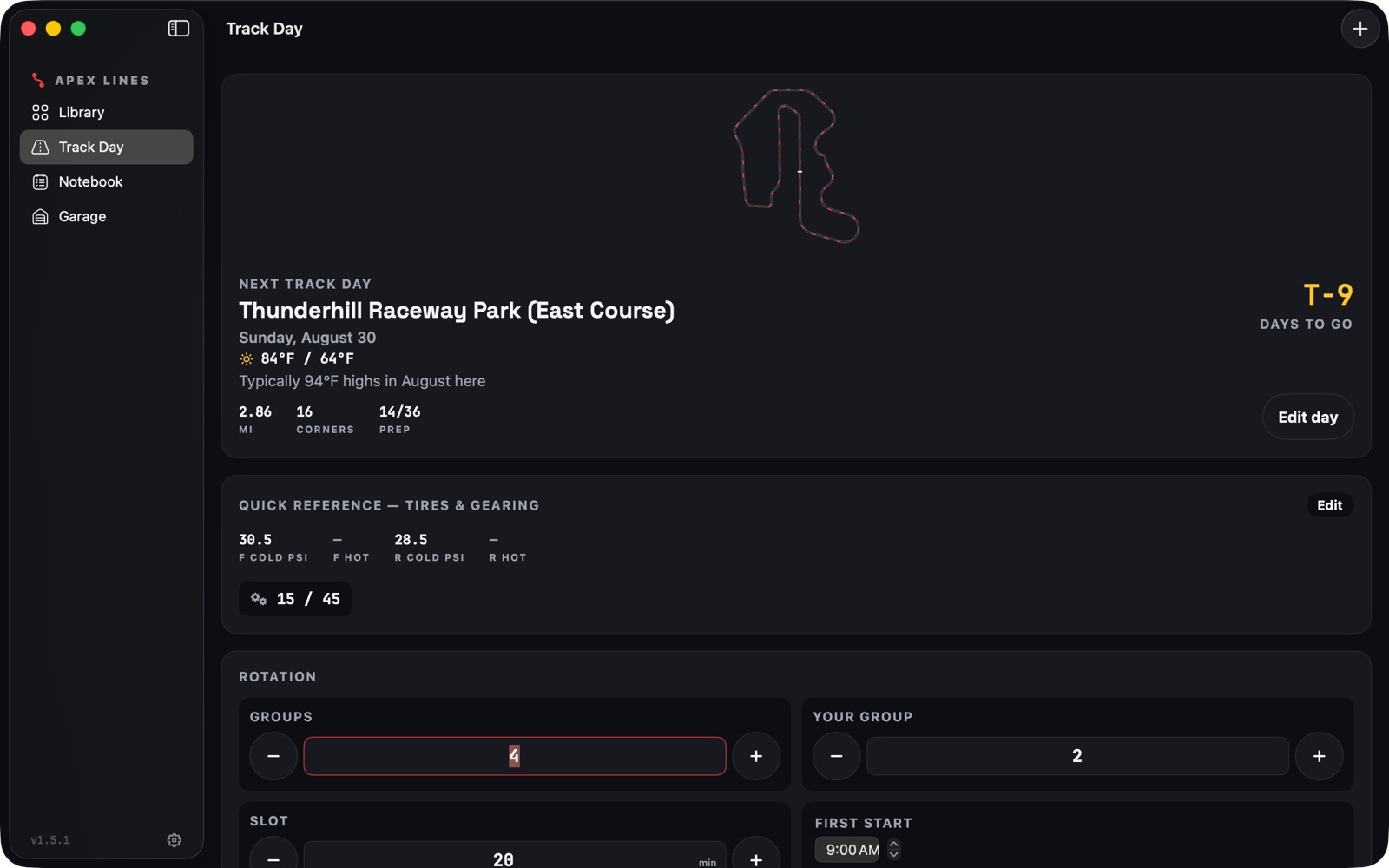Add a new track day with plus button

[1359, 29]
